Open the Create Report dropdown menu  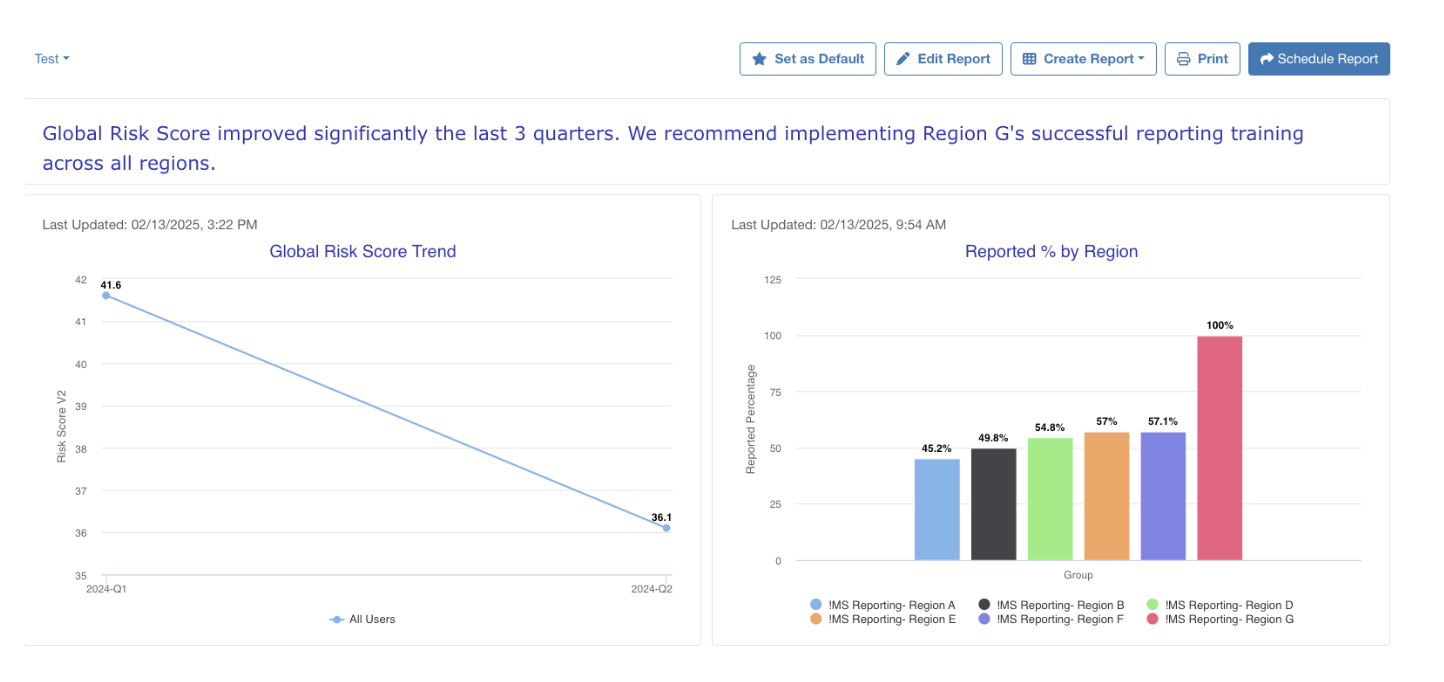click(x=1083, y=58)
